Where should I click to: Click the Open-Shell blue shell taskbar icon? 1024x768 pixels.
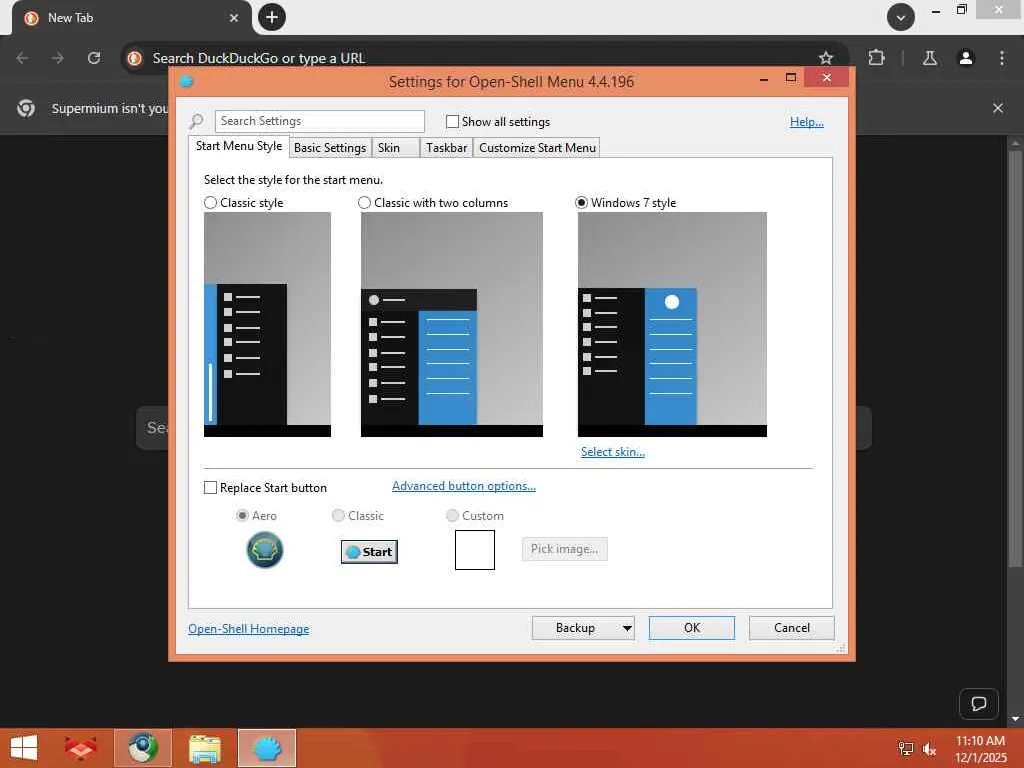266,748
